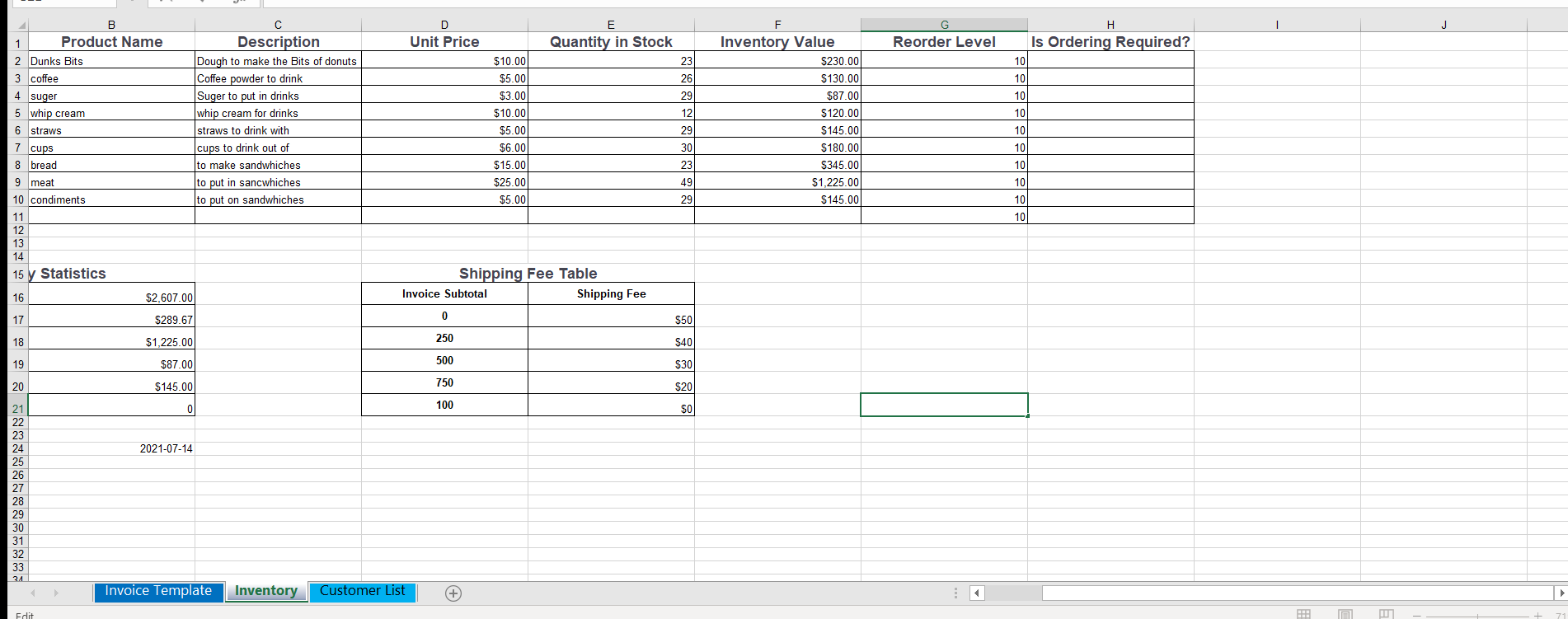Click the Description header cell
Viewport: 1568px width, 619px height.
click(x=278, y=42)
